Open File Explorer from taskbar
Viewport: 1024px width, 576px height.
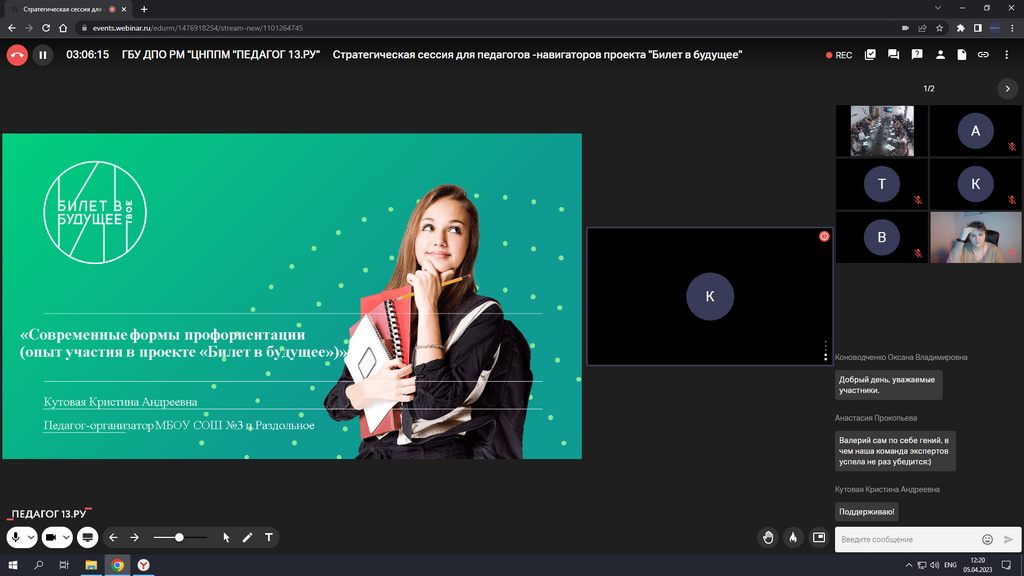[91, 565]
